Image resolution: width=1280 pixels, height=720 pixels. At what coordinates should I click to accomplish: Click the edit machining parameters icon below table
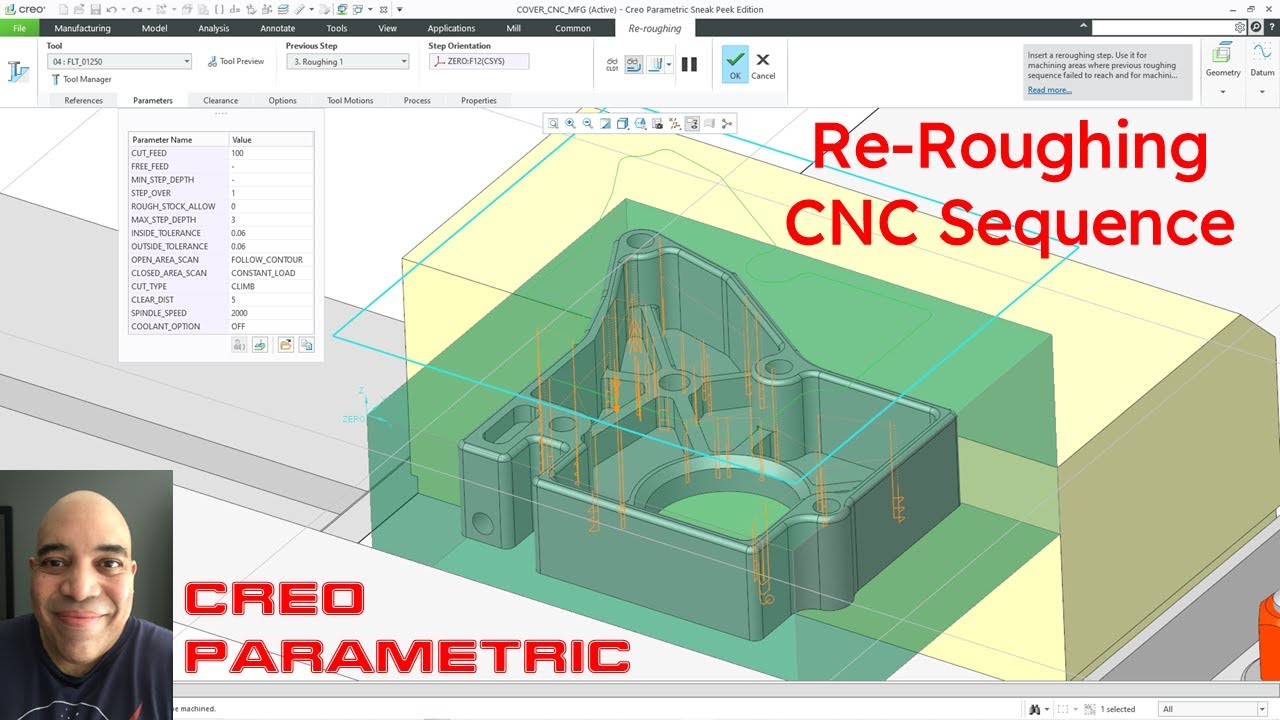pos(239,344)
